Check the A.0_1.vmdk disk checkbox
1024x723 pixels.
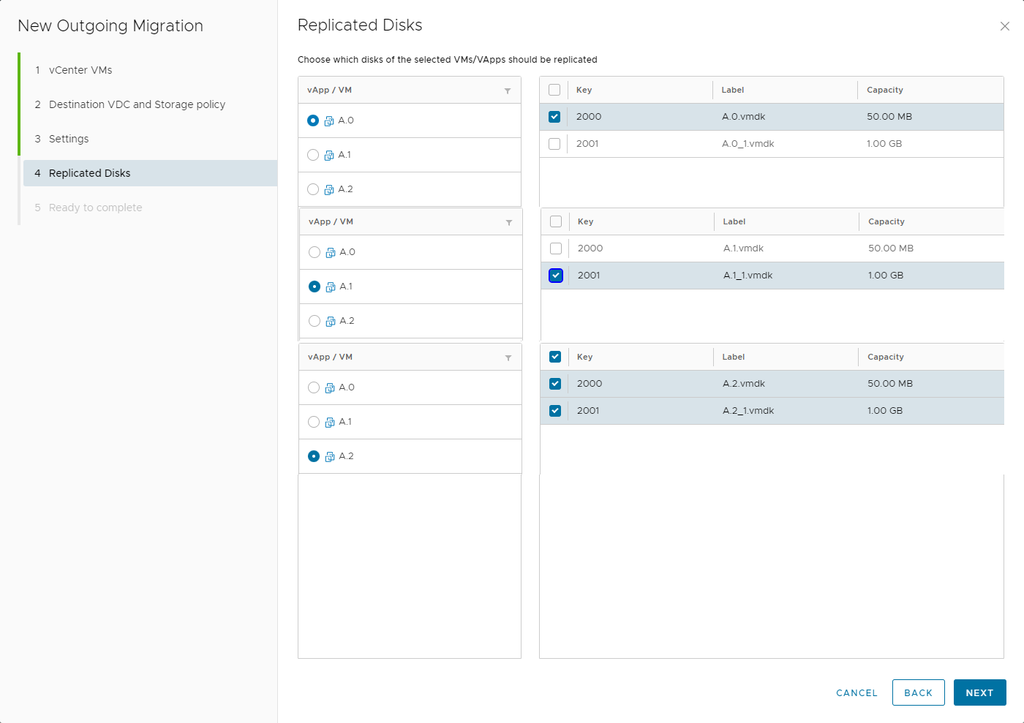coord(554,144)
